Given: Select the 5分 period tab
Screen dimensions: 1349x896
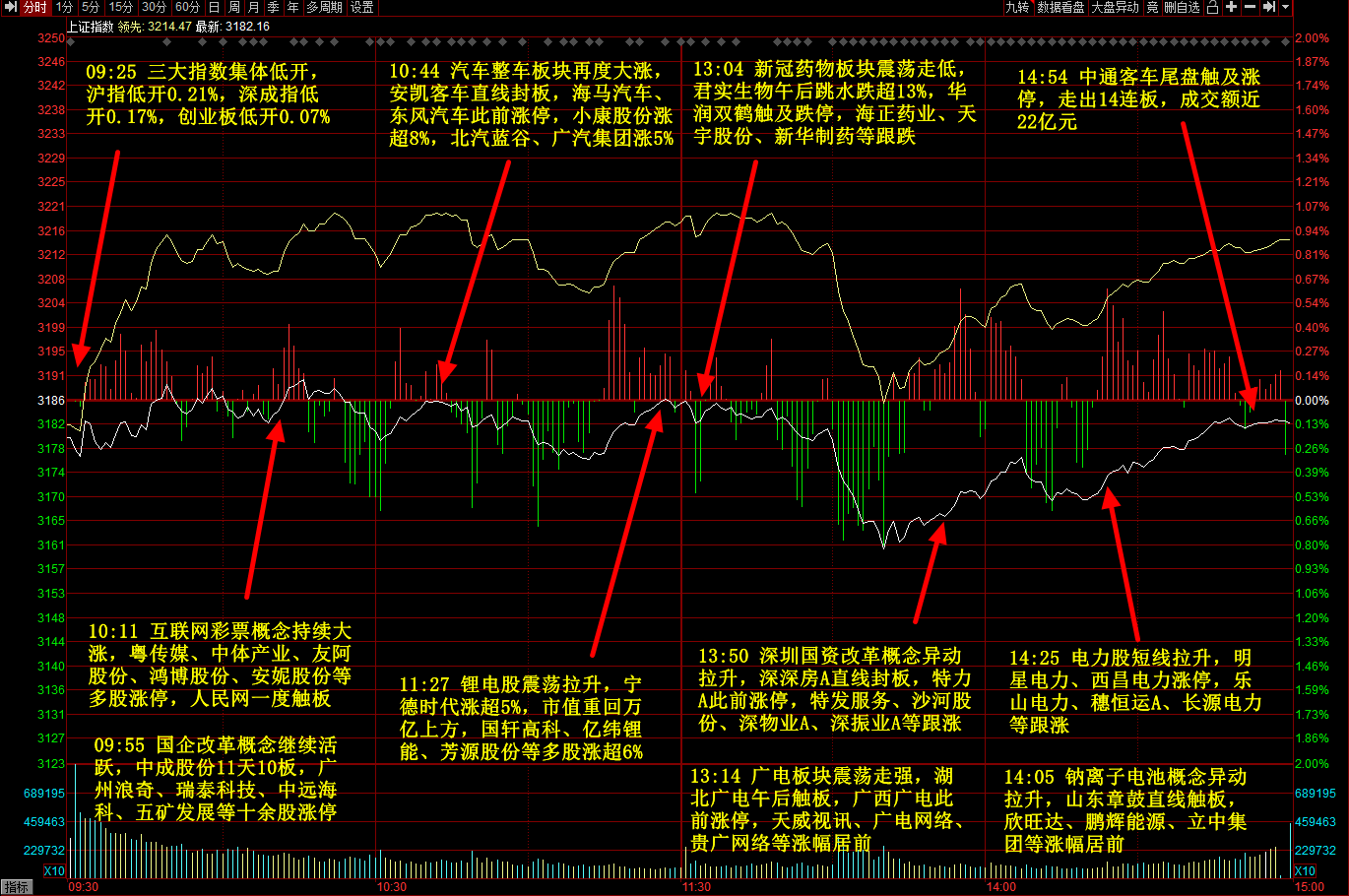Looking at the screenshot, I should pos(91,7).
